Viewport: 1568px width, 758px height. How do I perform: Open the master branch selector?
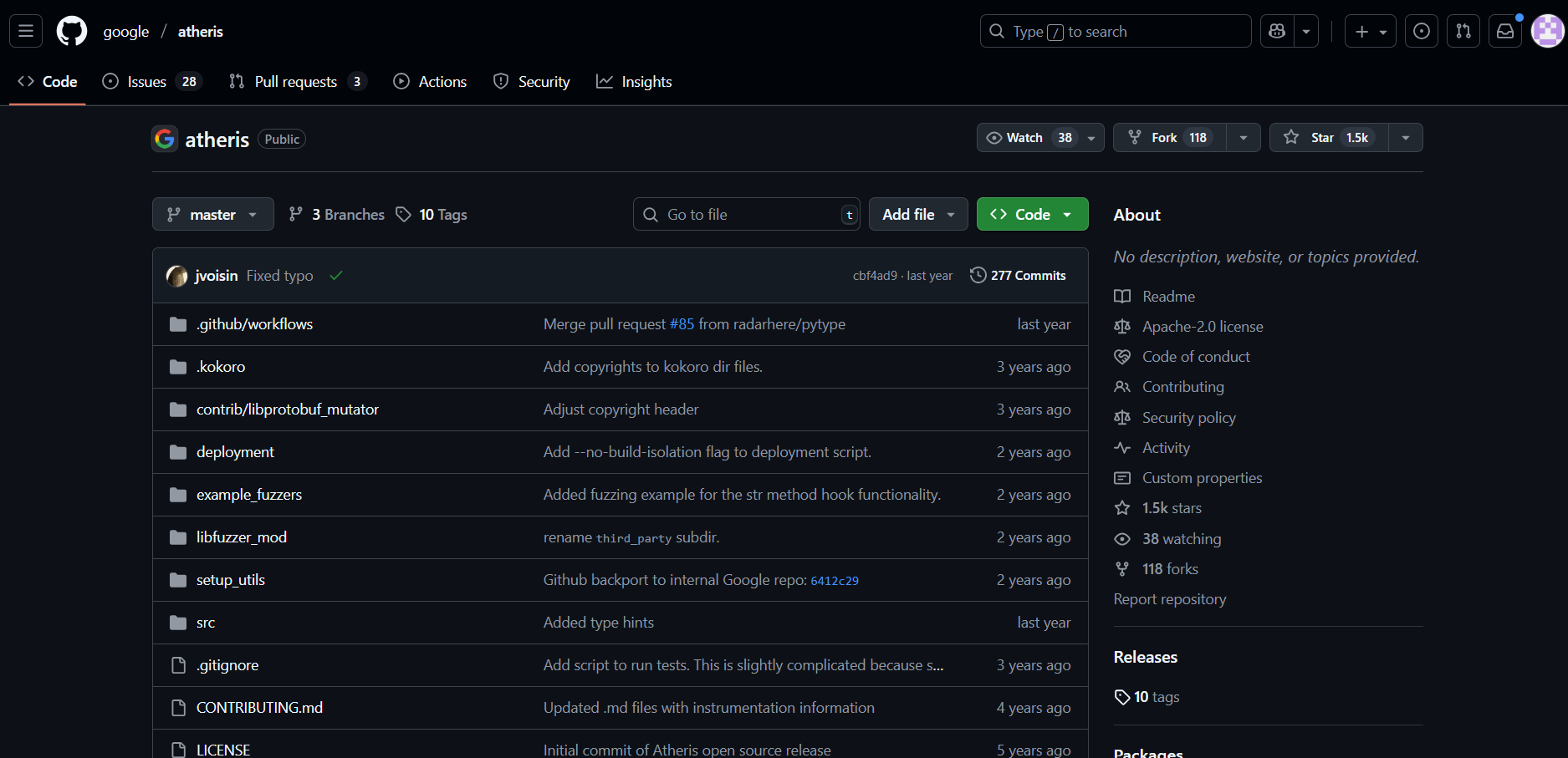tap(213, 215)
